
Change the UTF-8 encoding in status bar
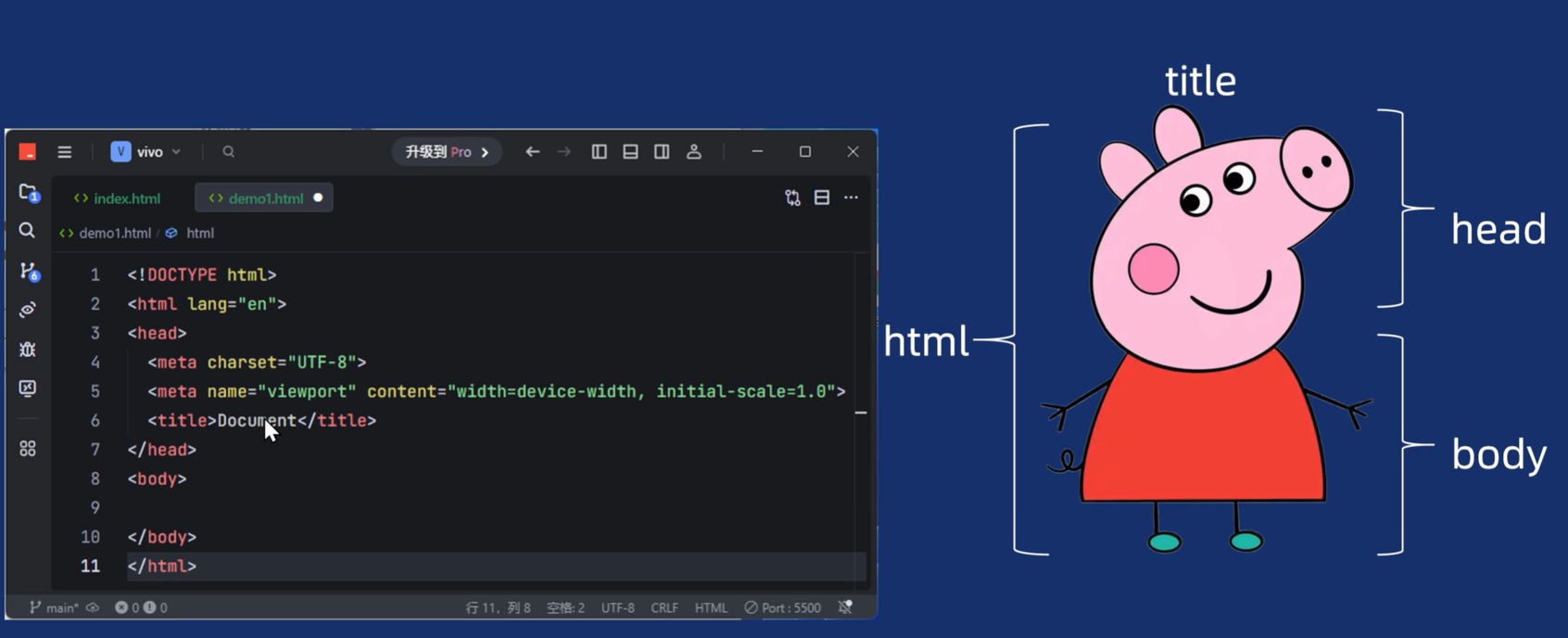click(x=618, y=608)
